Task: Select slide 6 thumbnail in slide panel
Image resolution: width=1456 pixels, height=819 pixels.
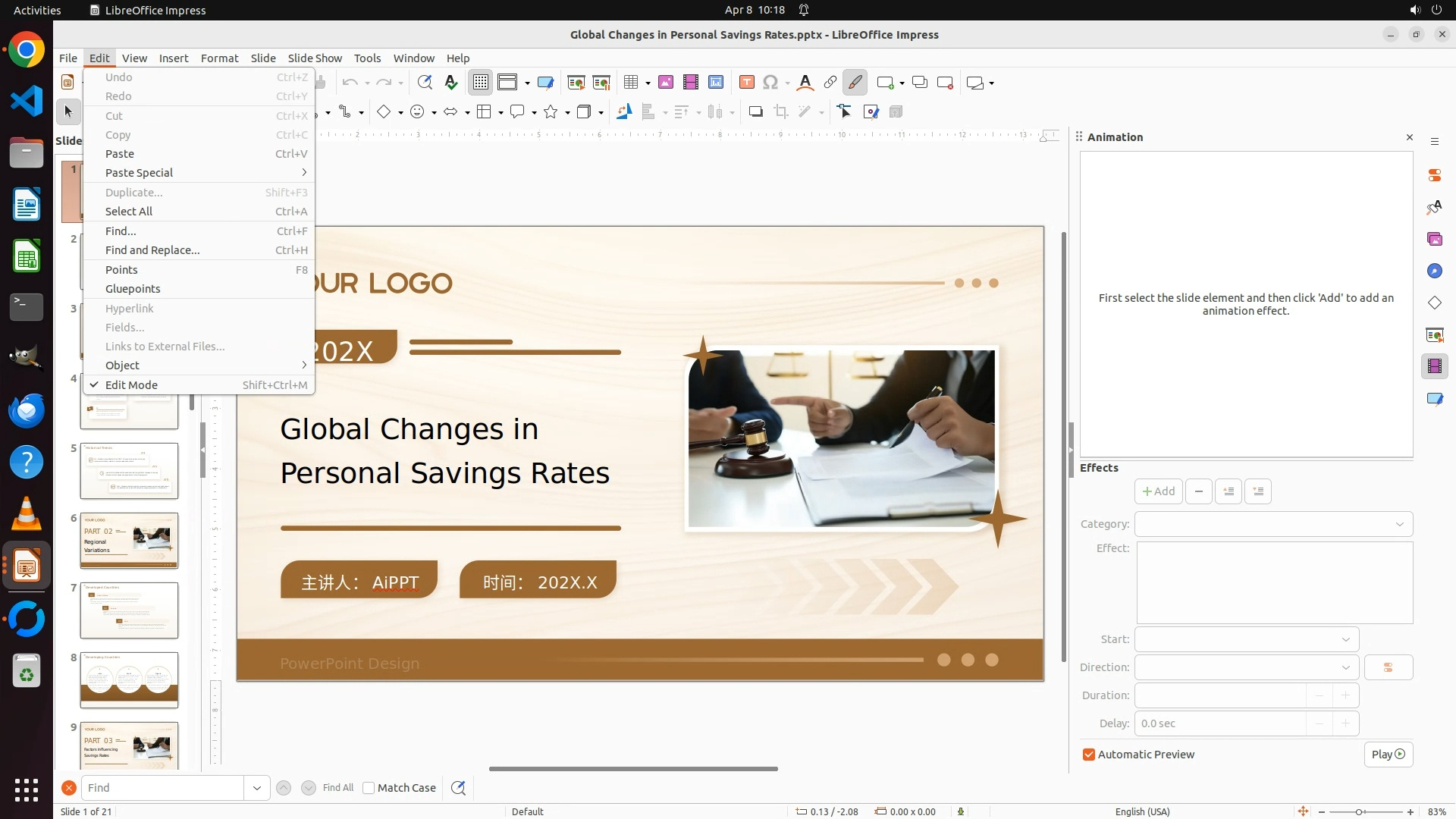Action: [129, 541]
